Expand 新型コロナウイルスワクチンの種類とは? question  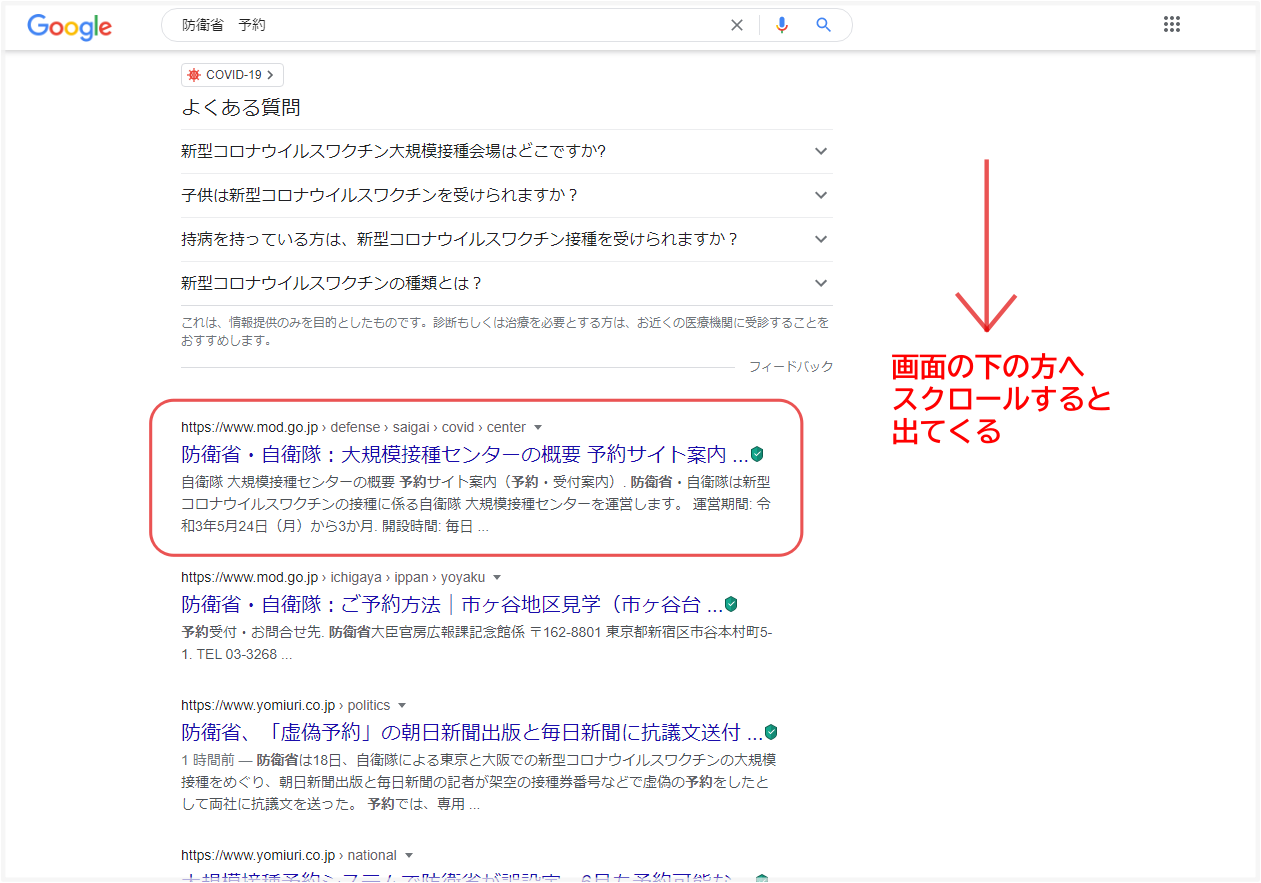pyautogui.click(x=506, y=283)
